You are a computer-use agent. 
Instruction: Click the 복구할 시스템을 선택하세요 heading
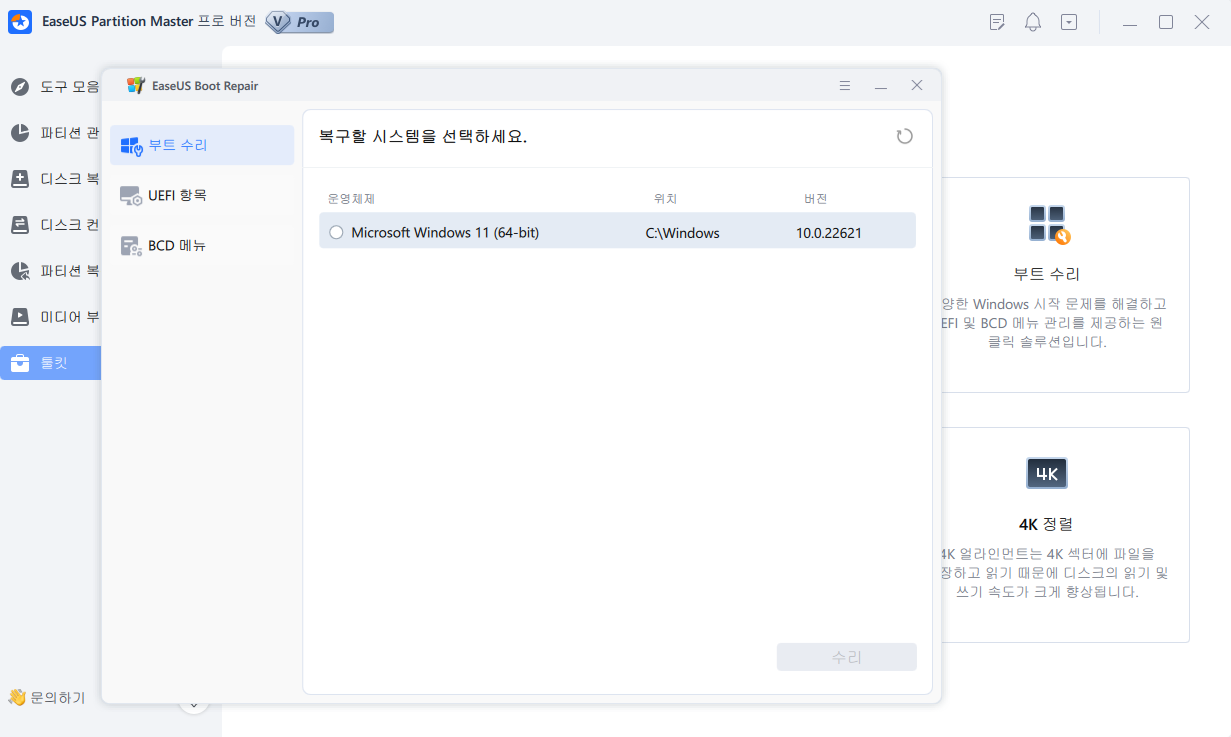pos(423,137)
